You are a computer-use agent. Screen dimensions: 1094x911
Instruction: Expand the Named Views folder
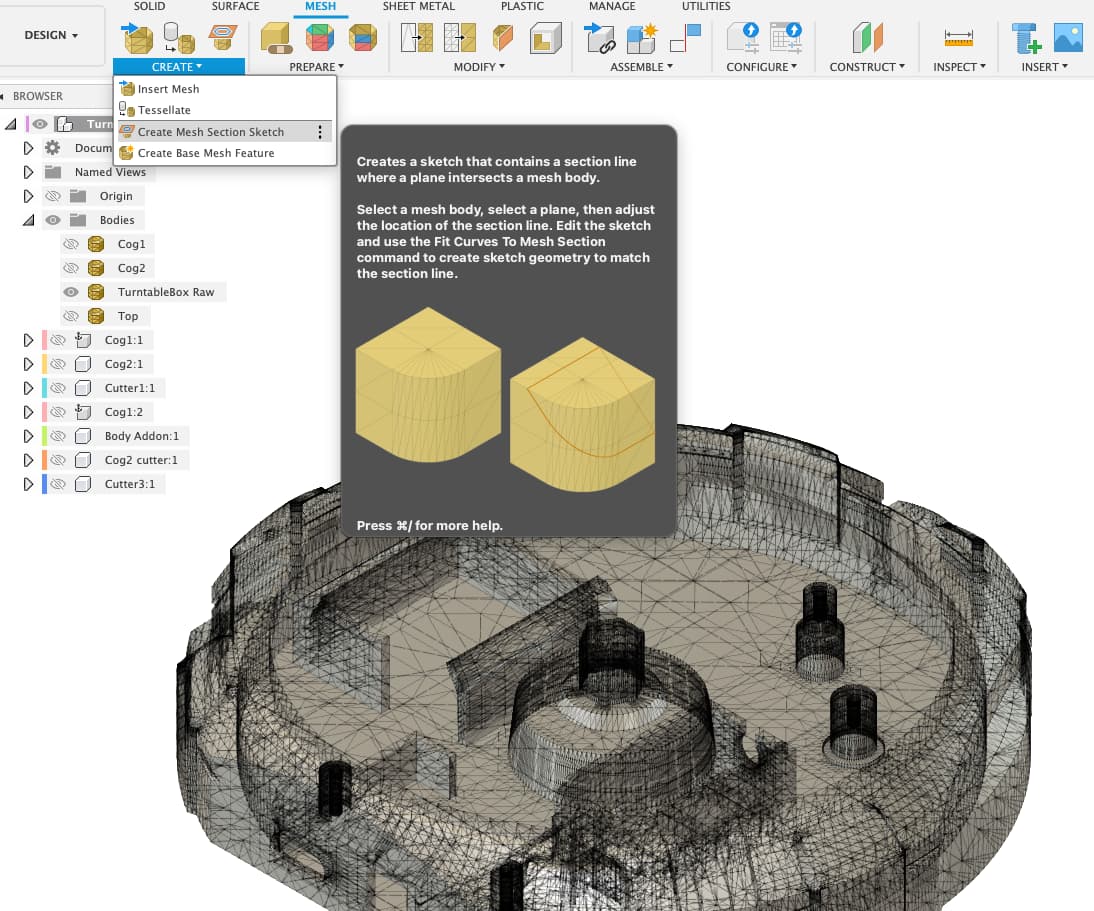coord(29,172)
